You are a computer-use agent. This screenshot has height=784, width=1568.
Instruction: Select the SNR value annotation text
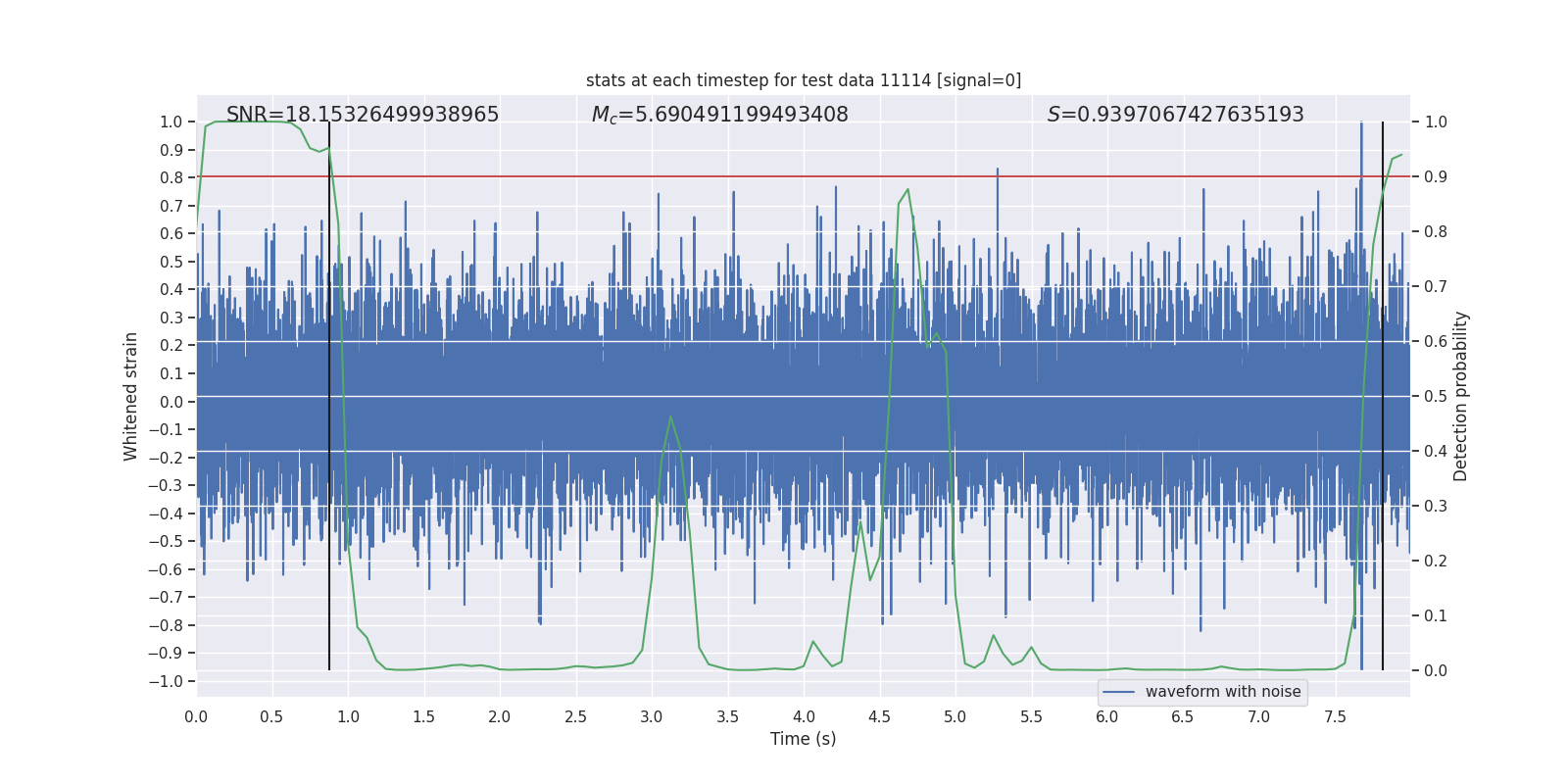click(363, 115)
